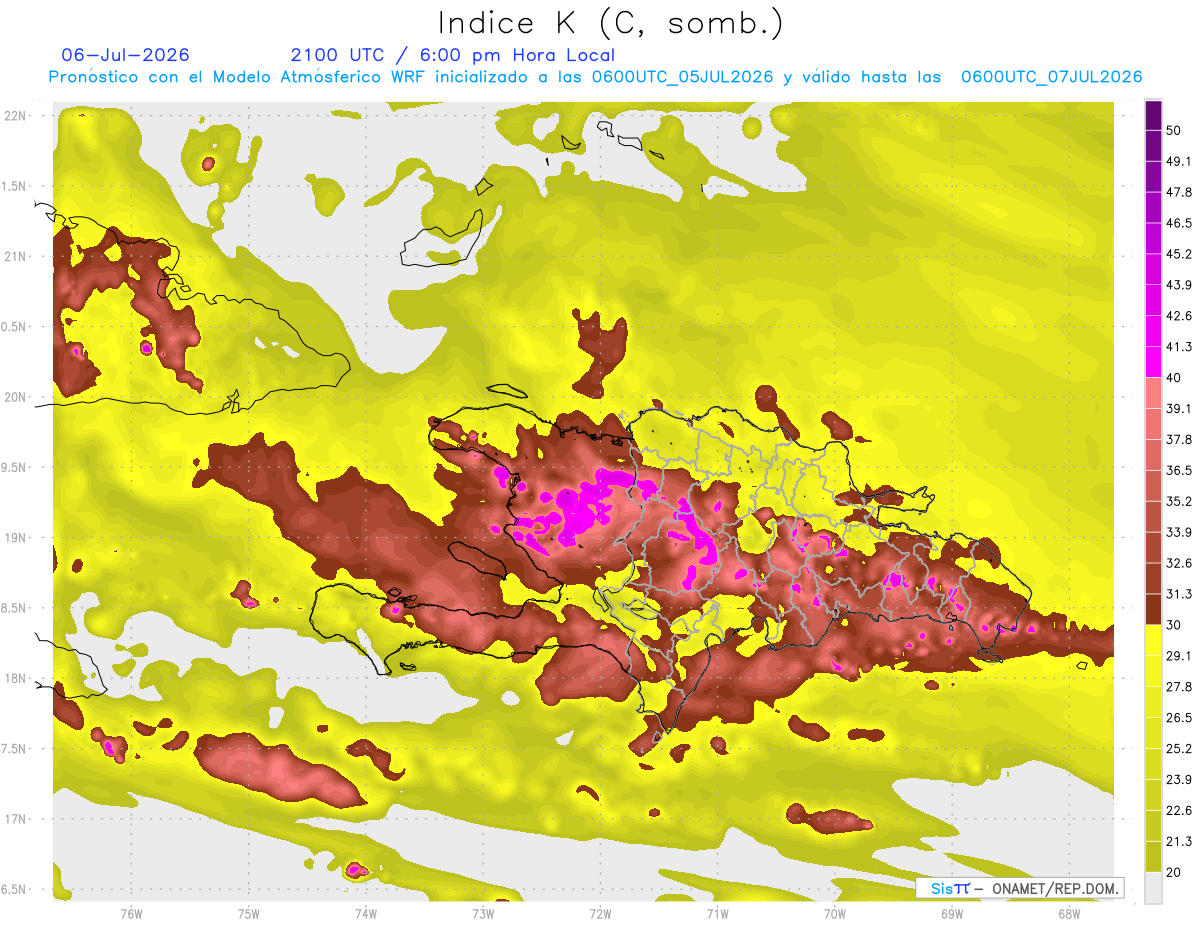
Task: Click the colorbar value '37.8'
Action: click(1178, 439)
